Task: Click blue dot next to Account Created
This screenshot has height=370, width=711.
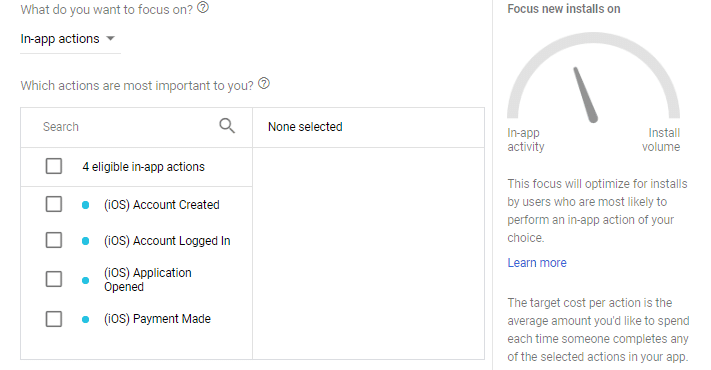Action: point(85,205)
